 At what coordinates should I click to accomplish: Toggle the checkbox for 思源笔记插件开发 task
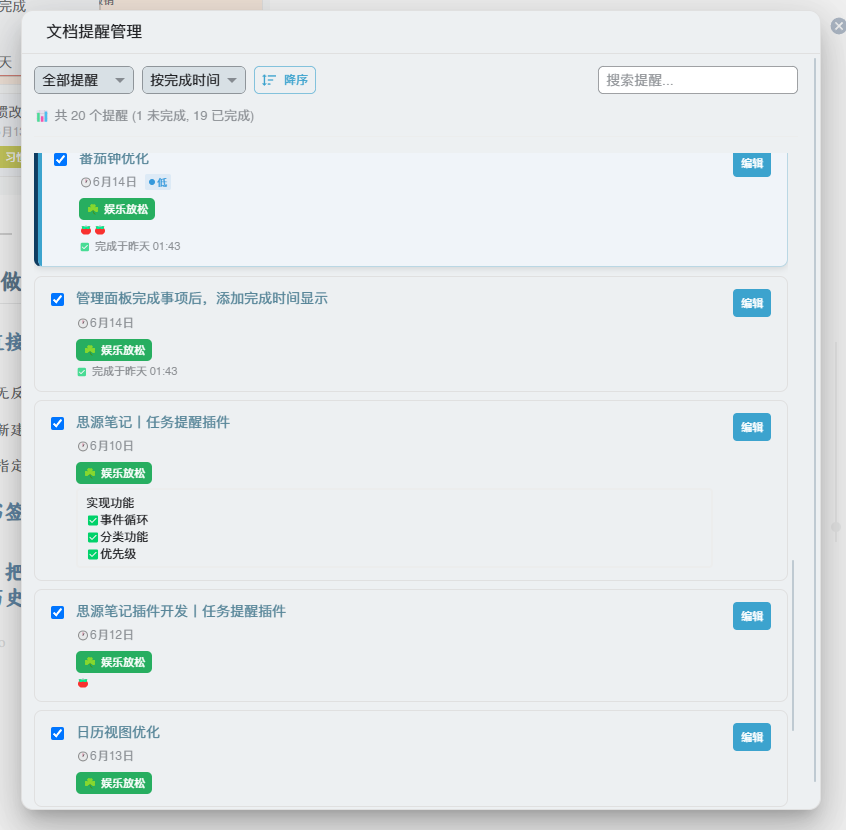(57, 612)
